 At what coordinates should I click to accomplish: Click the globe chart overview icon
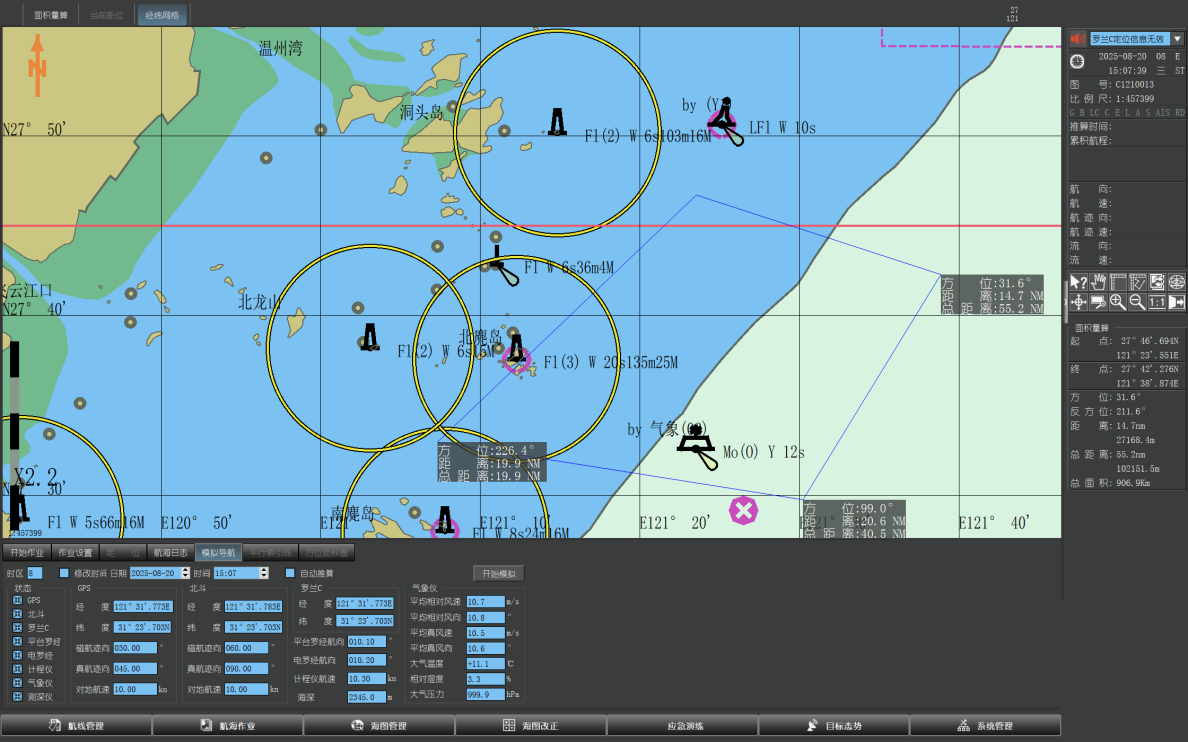[1176, 282]
